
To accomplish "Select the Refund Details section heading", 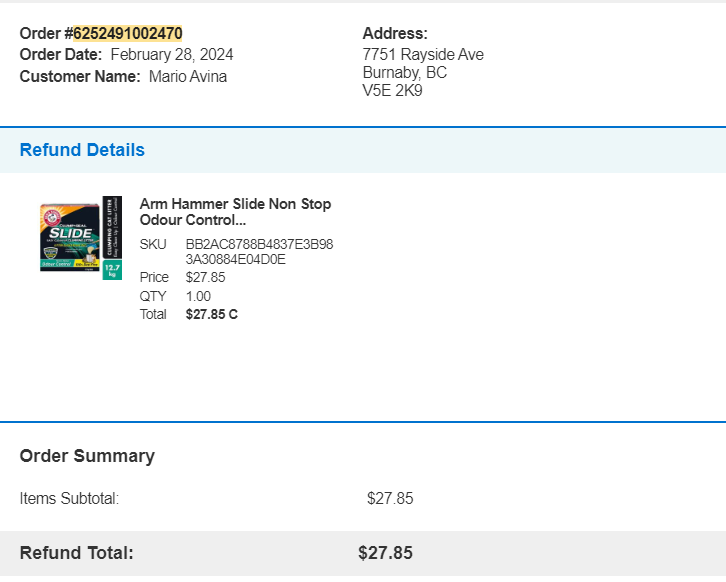I will coord(82,150).
